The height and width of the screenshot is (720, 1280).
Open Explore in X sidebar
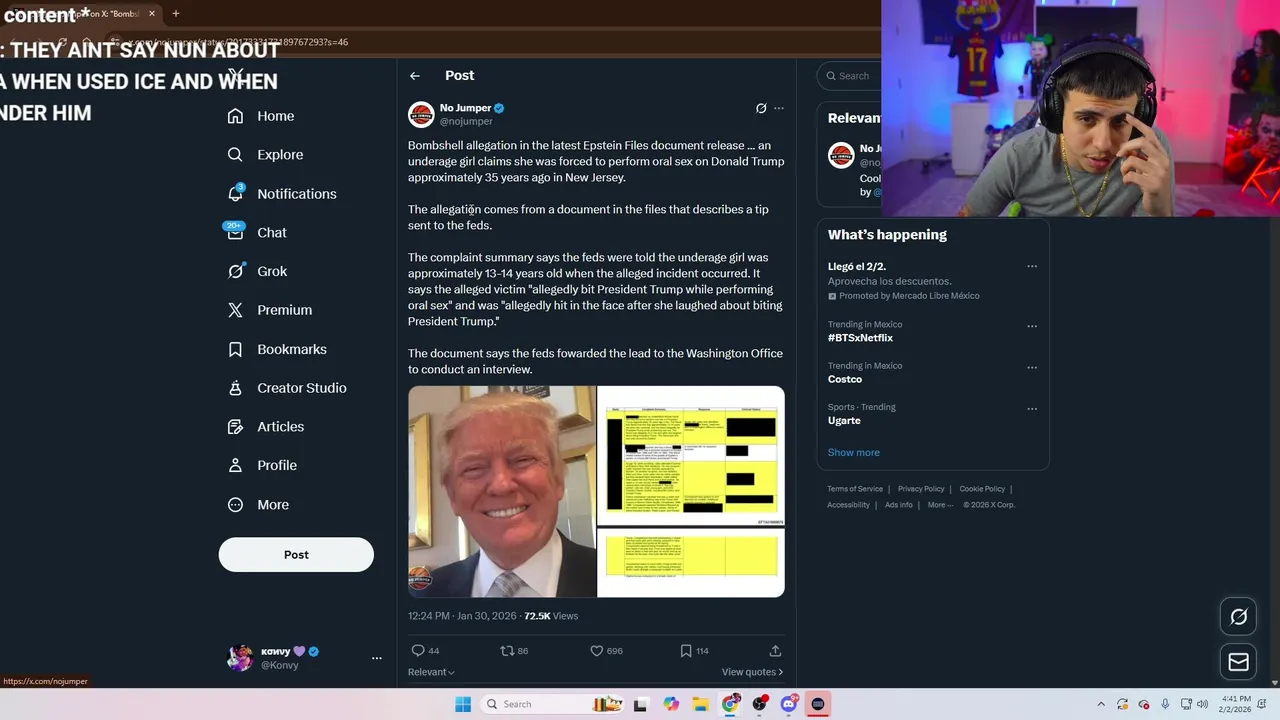click(x=265, y=155)
